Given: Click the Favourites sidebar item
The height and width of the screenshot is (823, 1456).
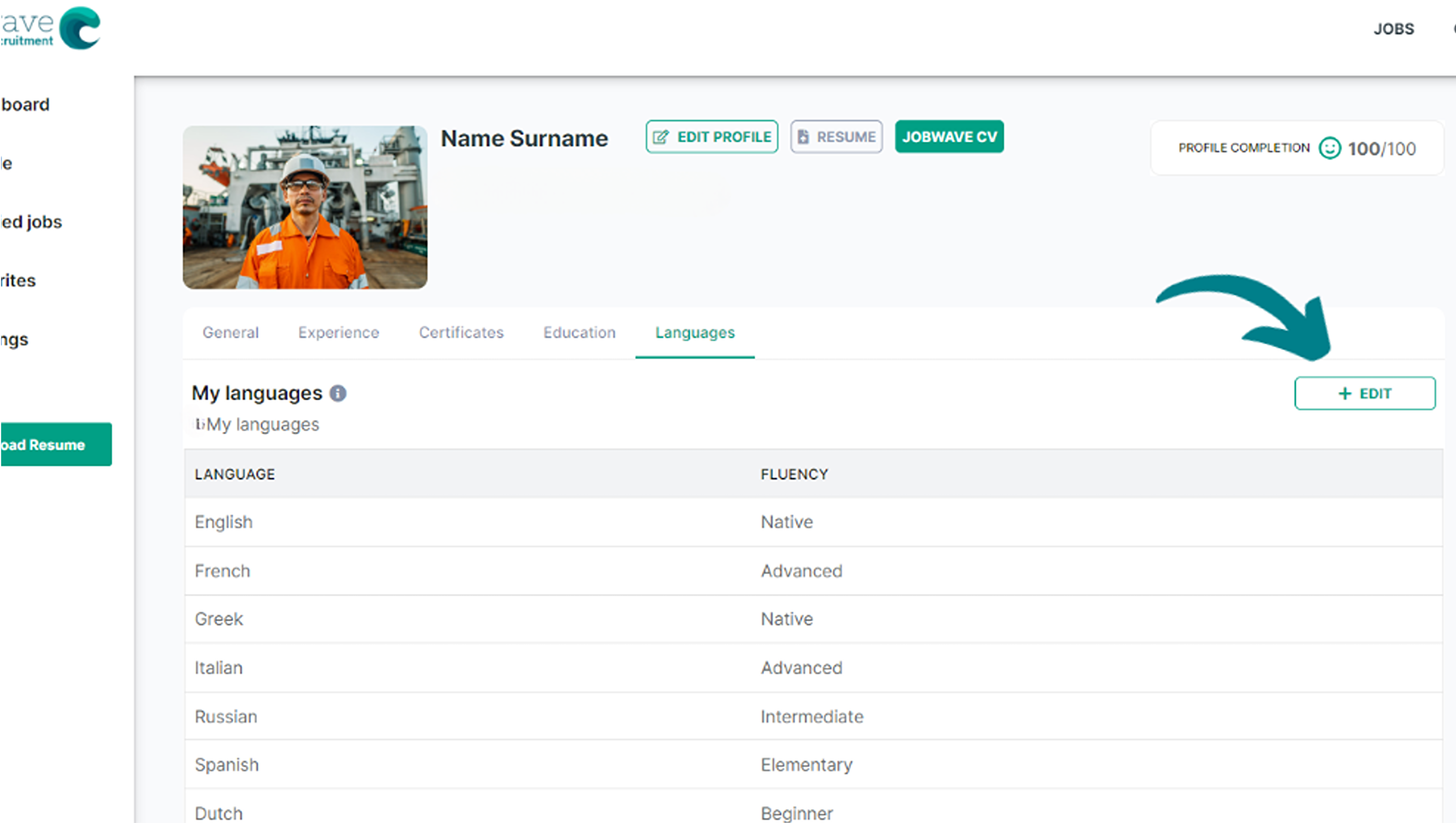Looking at the screenshot, I should pyautogui.click(x=18, y=280).
